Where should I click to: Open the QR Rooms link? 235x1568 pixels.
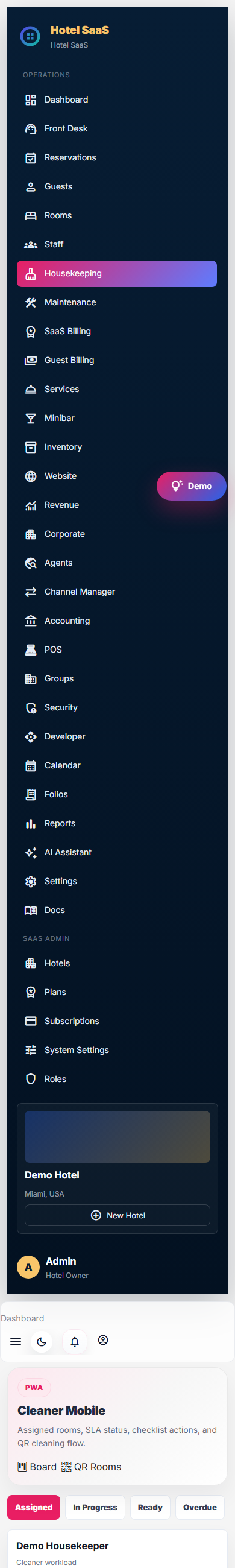[92, 1466]
